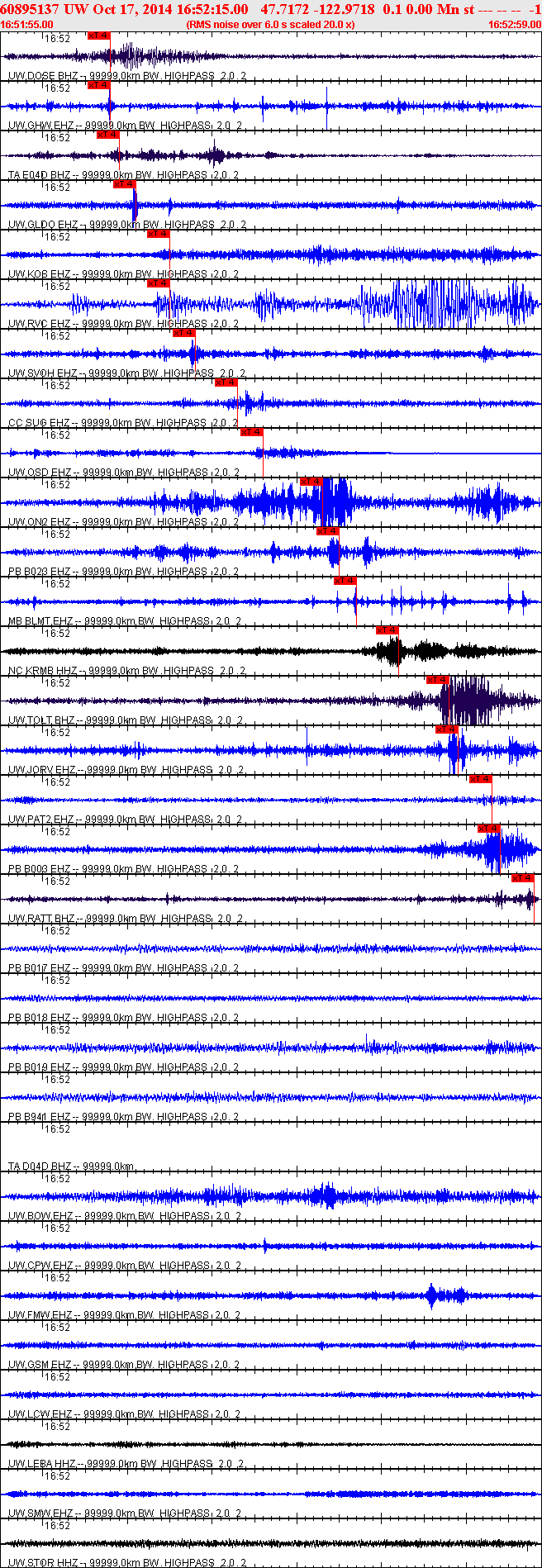Viewport: 542px width, 1568px height.
Task: Select the red pick marker on TOLT trace
Action: coord(437,680)
